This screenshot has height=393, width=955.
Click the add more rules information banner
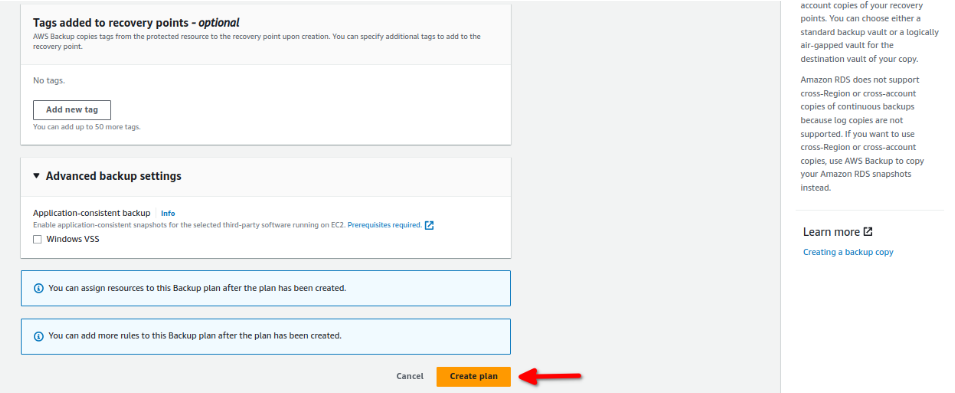[266, 336]
